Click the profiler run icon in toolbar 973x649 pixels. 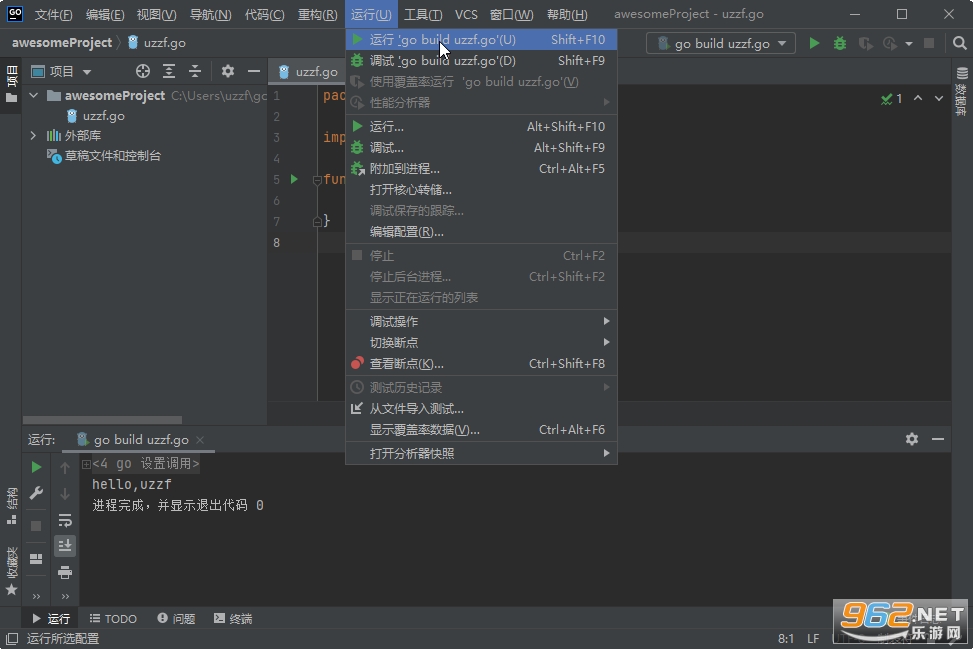point(890,43)
